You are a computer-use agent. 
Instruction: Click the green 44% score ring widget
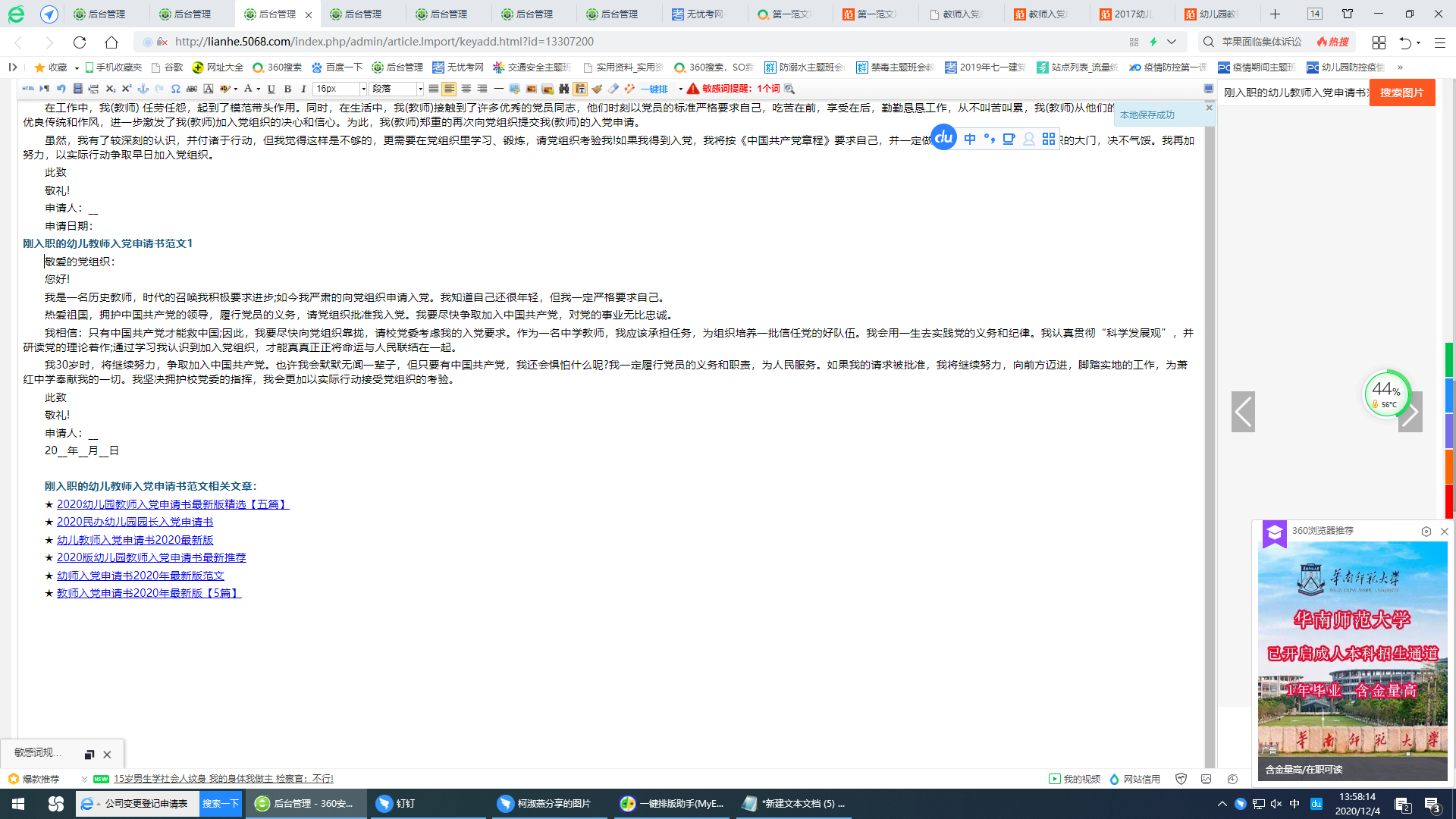click(1386, 394)
